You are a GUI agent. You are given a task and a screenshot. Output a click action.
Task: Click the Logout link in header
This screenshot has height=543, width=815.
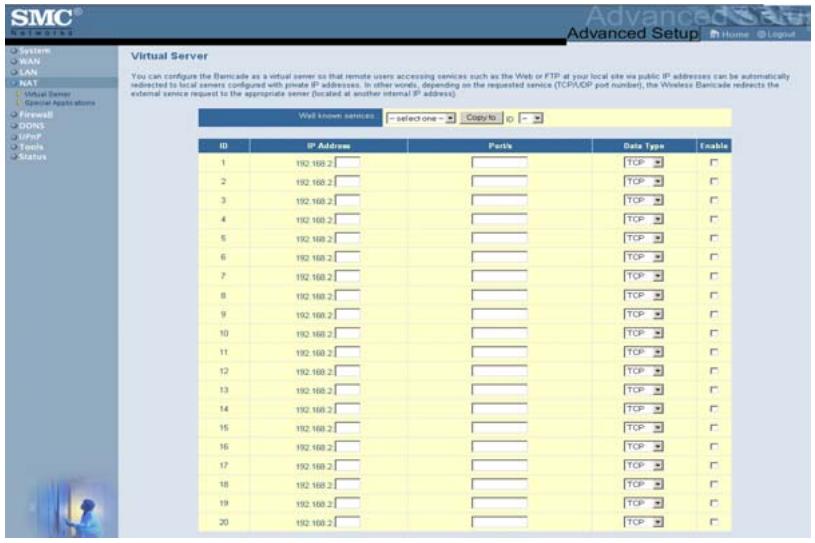point(776,34)
